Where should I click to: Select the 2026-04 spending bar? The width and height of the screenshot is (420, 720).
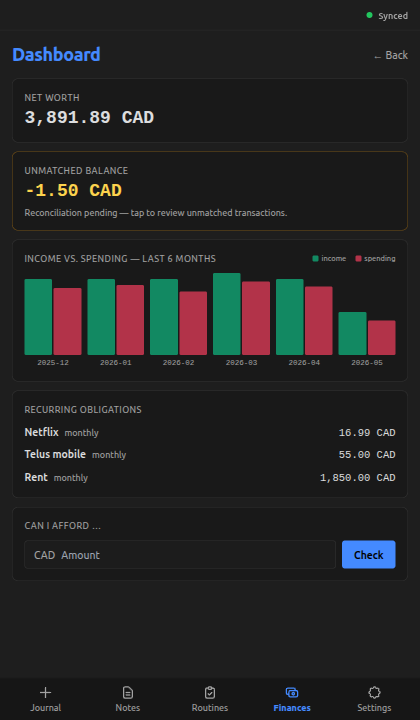[x=319, y=321]
